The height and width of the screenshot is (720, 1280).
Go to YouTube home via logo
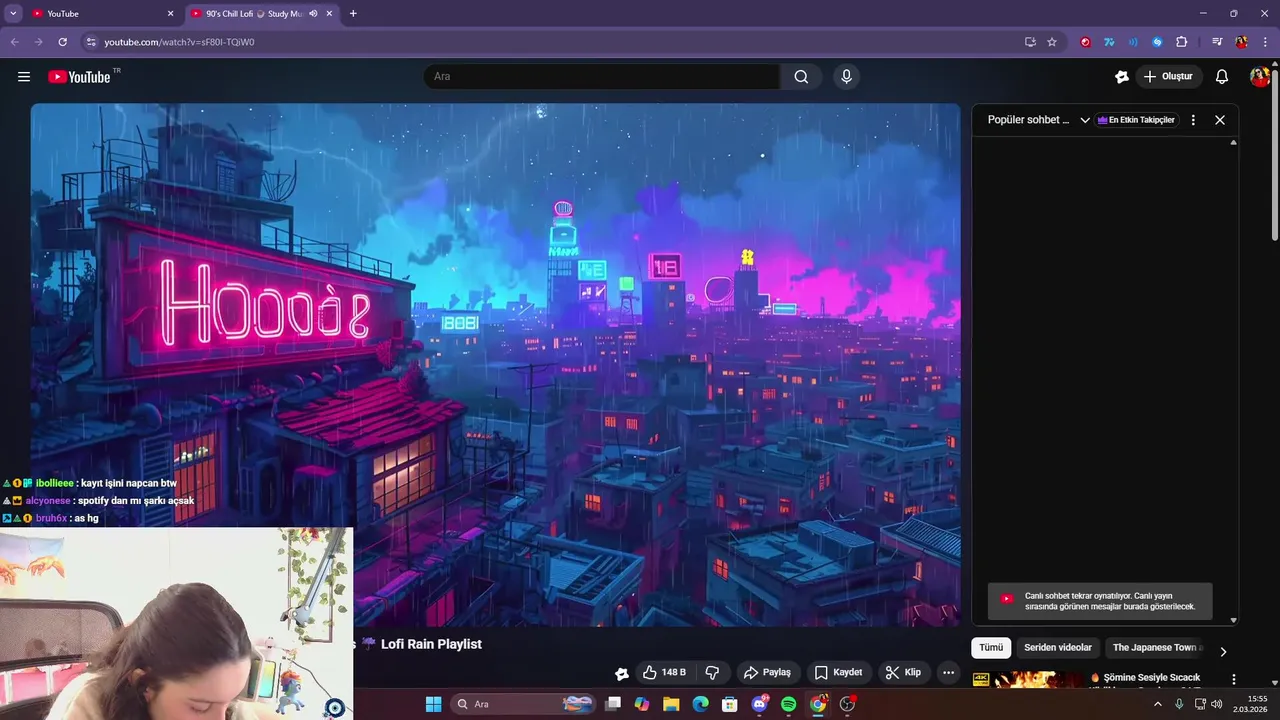(79, 77)
